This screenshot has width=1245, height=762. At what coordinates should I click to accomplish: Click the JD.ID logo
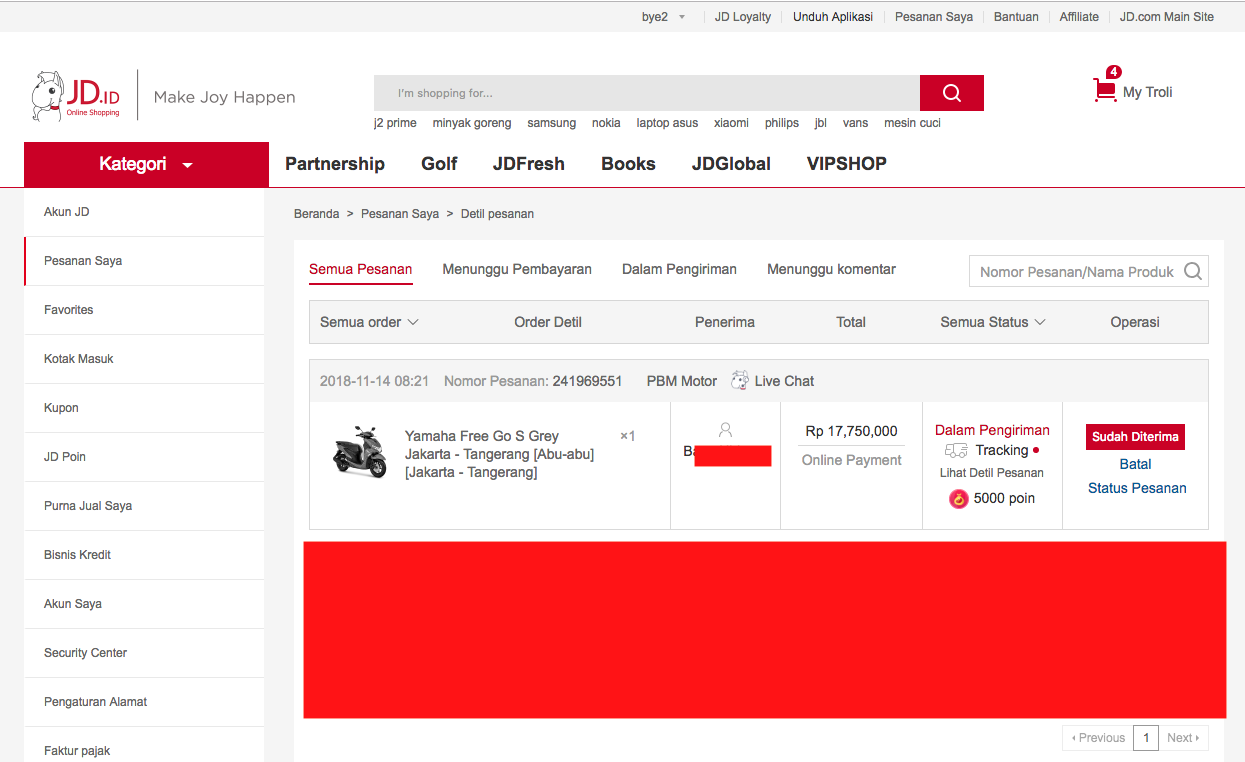coord(76,96)
